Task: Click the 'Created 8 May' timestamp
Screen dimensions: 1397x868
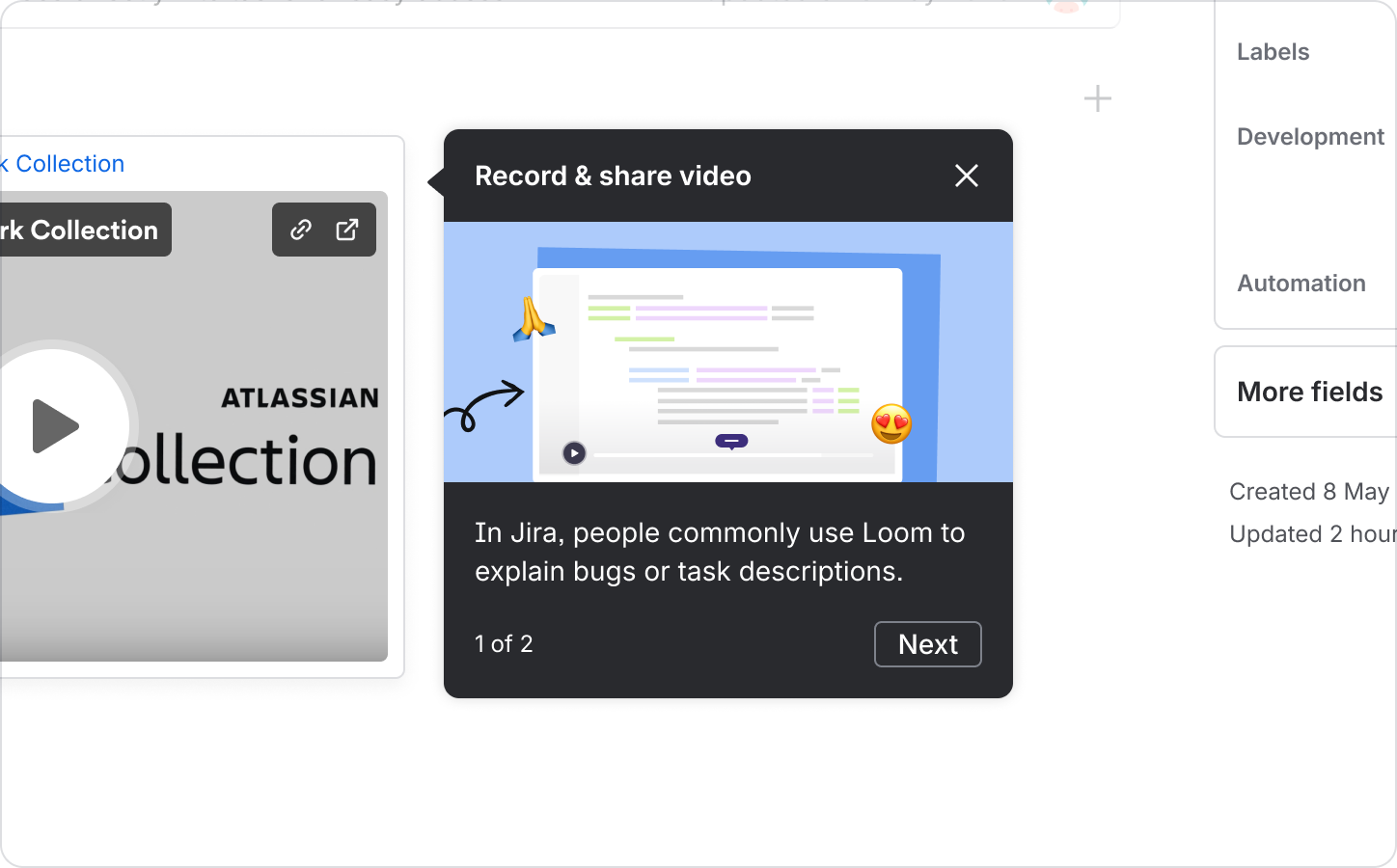Action: coord(1309,492)
